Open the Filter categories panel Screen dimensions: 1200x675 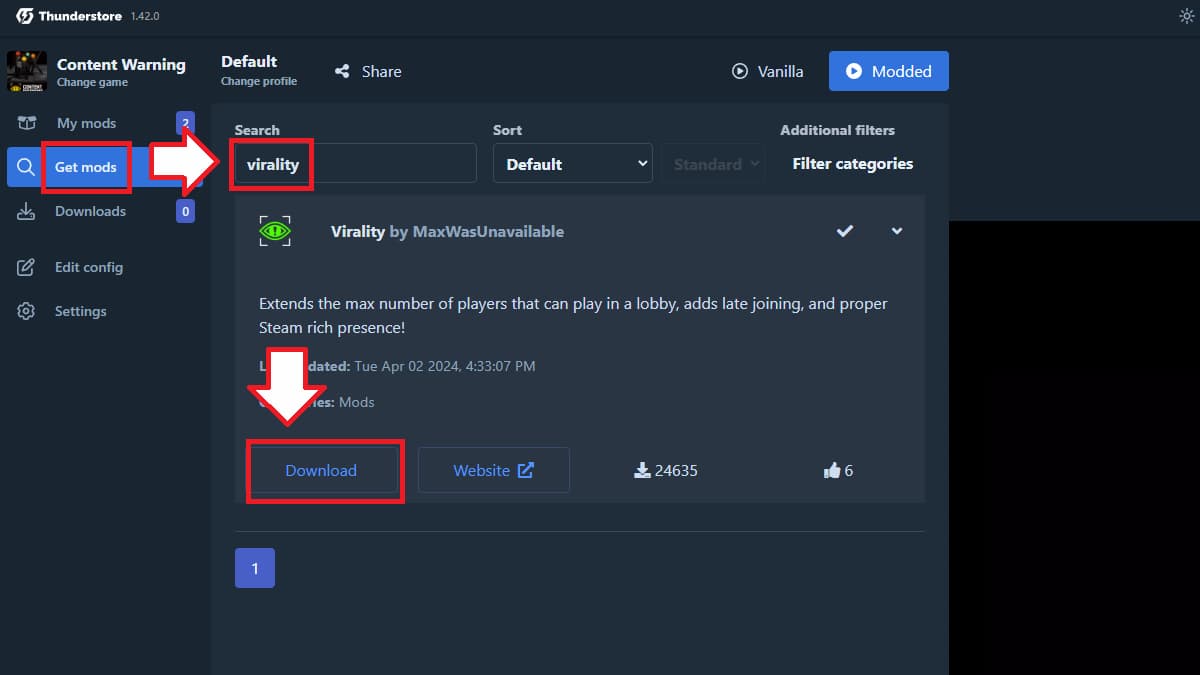(851, 163)
